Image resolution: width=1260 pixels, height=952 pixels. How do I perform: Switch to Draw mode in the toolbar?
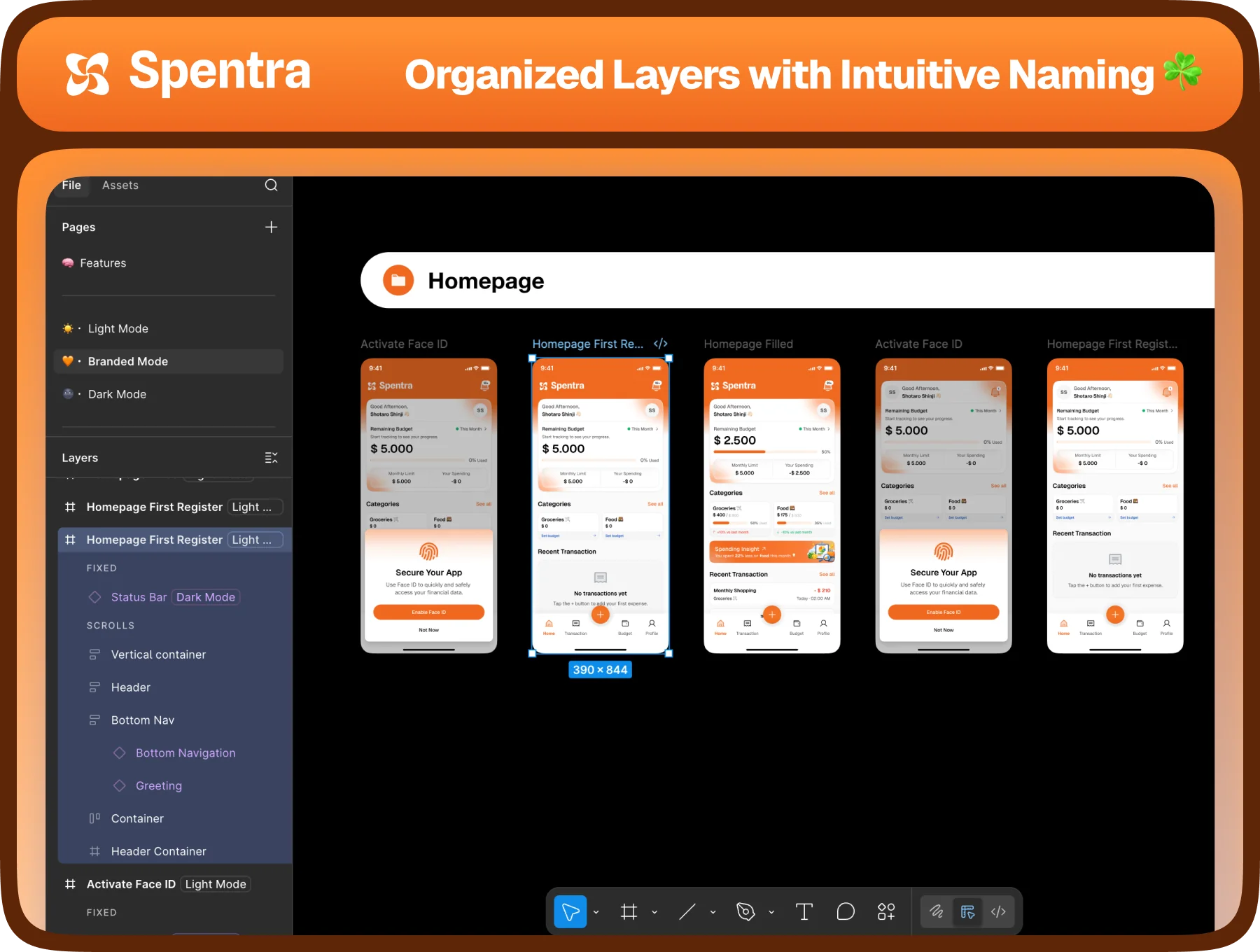pyautogui.click(x=937, y=911)
